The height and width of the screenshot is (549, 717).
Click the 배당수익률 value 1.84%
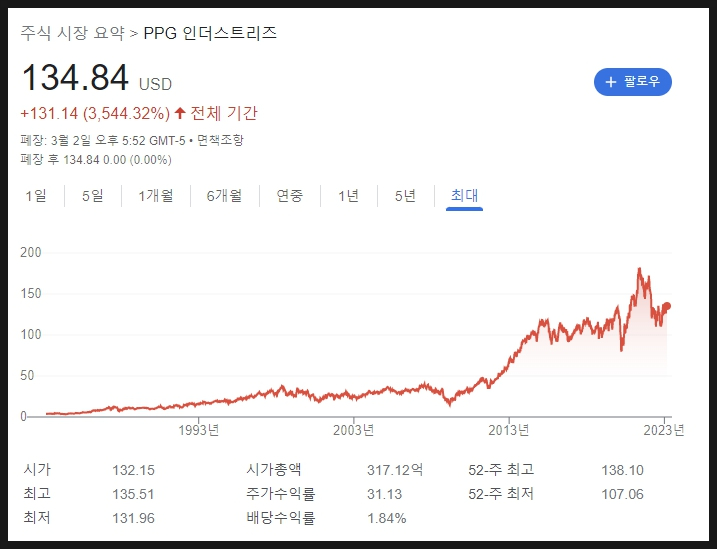[387, 518]
